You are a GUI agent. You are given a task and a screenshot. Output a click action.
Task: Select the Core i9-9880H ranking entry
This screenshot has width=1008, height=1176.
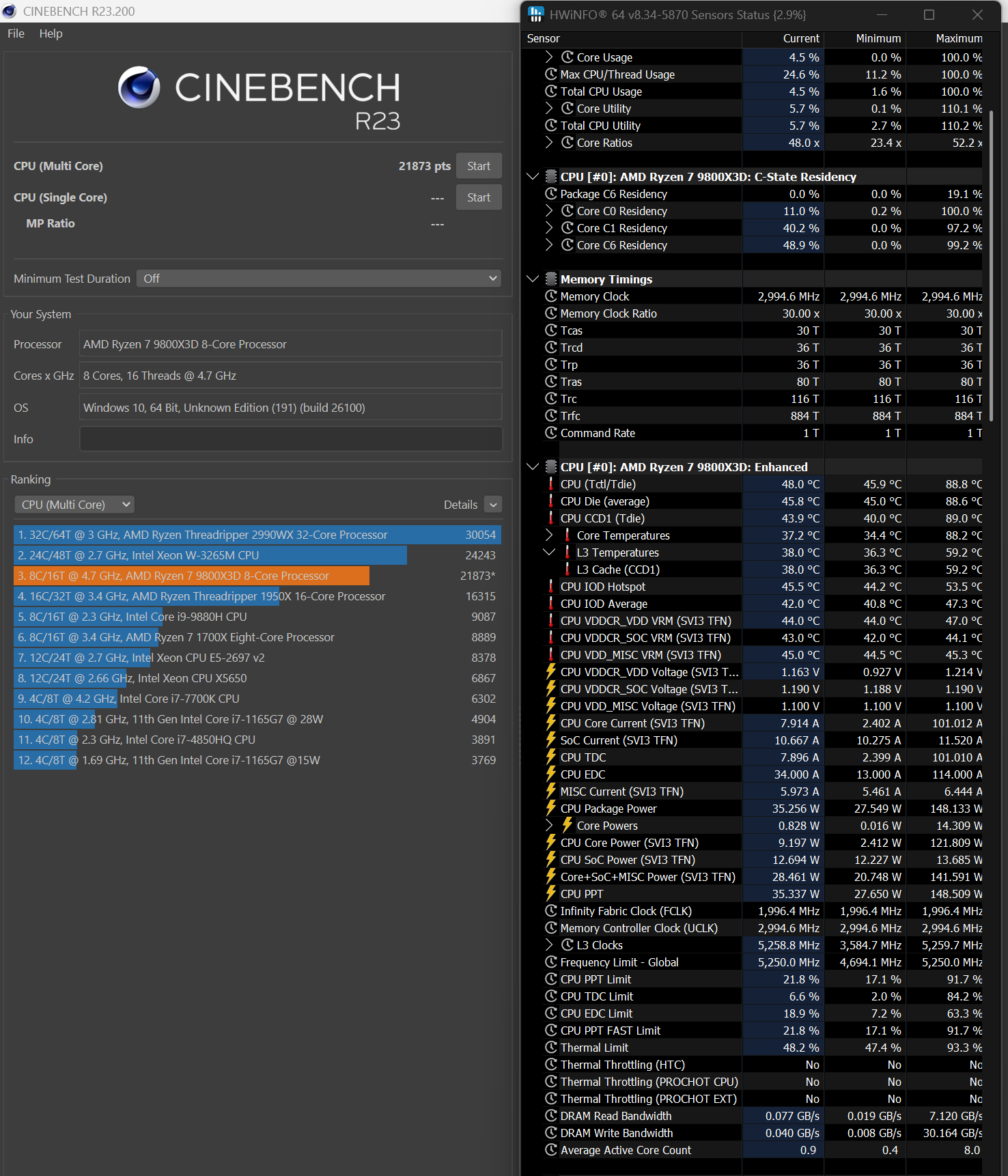257,617
